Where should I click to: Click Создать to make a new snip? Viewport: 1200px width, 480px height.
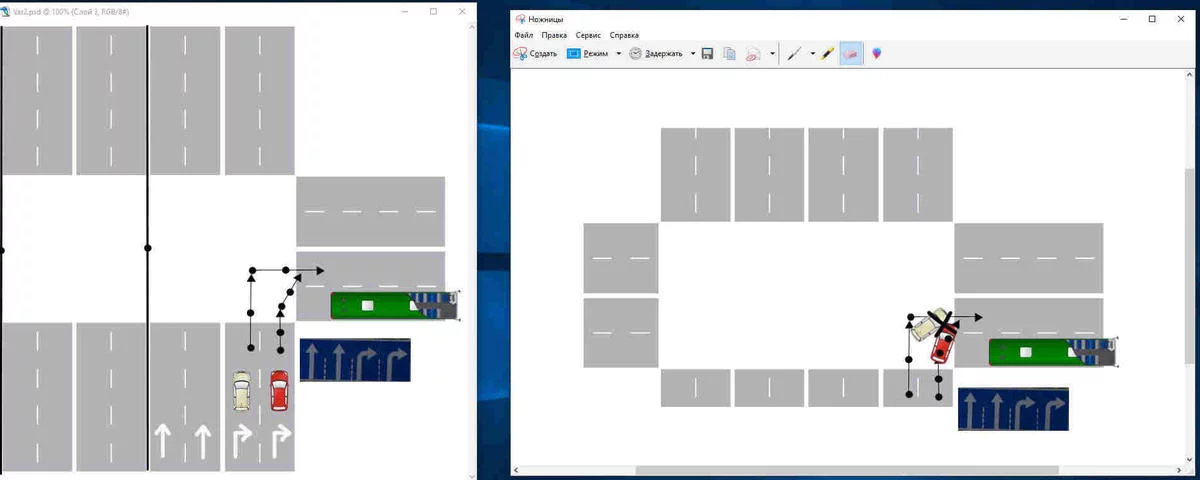coord(535,54)
